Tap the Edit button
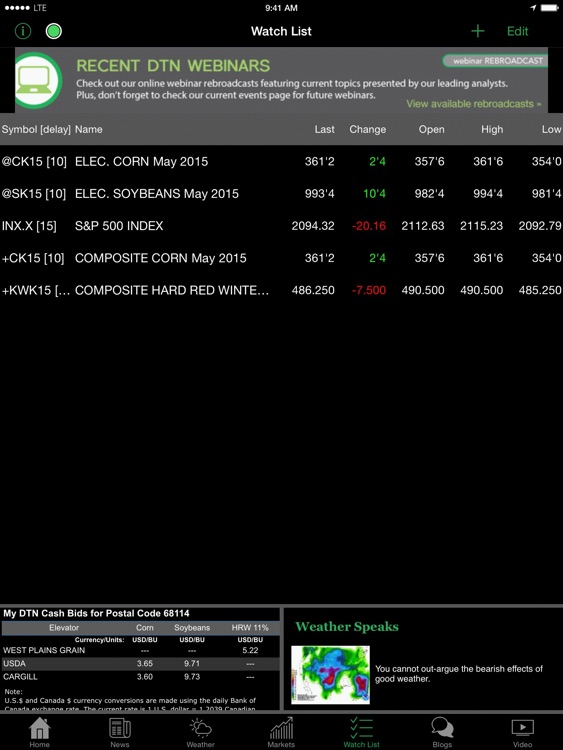 (x=517, y=31)
